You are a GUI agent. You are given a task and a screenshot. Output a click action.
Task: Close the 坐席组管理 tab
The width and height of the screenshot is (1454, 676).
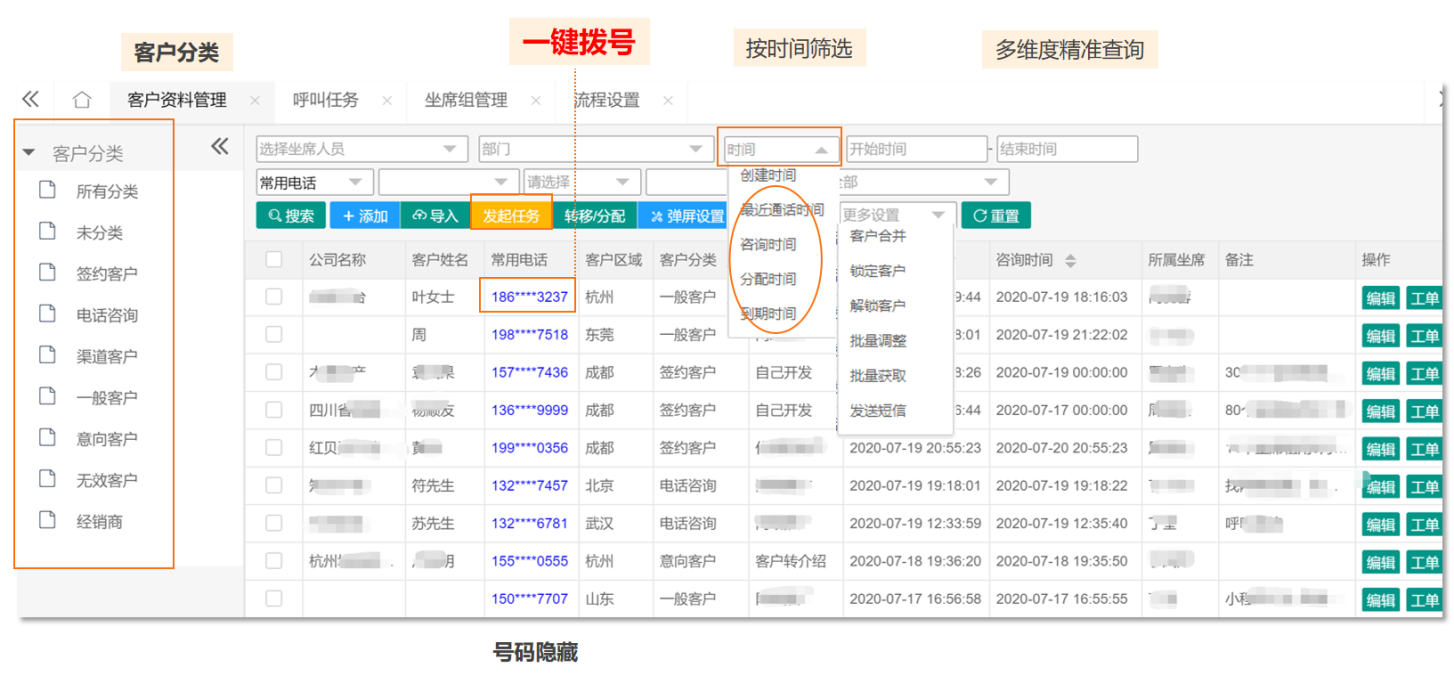click(x=536, y=101)
